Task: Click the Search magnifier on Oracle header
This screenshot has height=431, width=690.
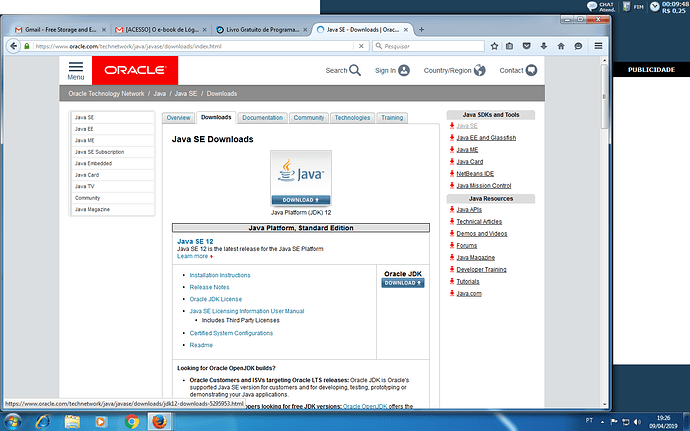Action: click(355, 70)
